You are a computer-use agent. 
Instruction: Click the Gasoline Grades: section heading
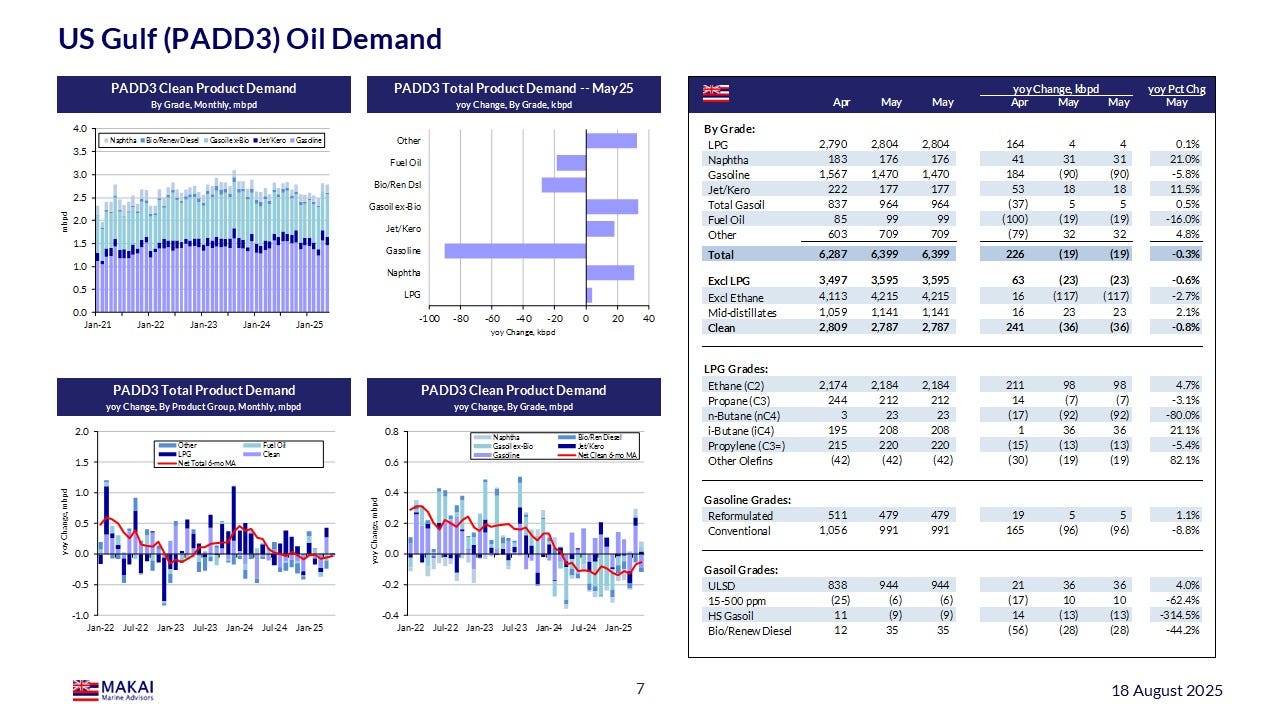click(748, 500)
